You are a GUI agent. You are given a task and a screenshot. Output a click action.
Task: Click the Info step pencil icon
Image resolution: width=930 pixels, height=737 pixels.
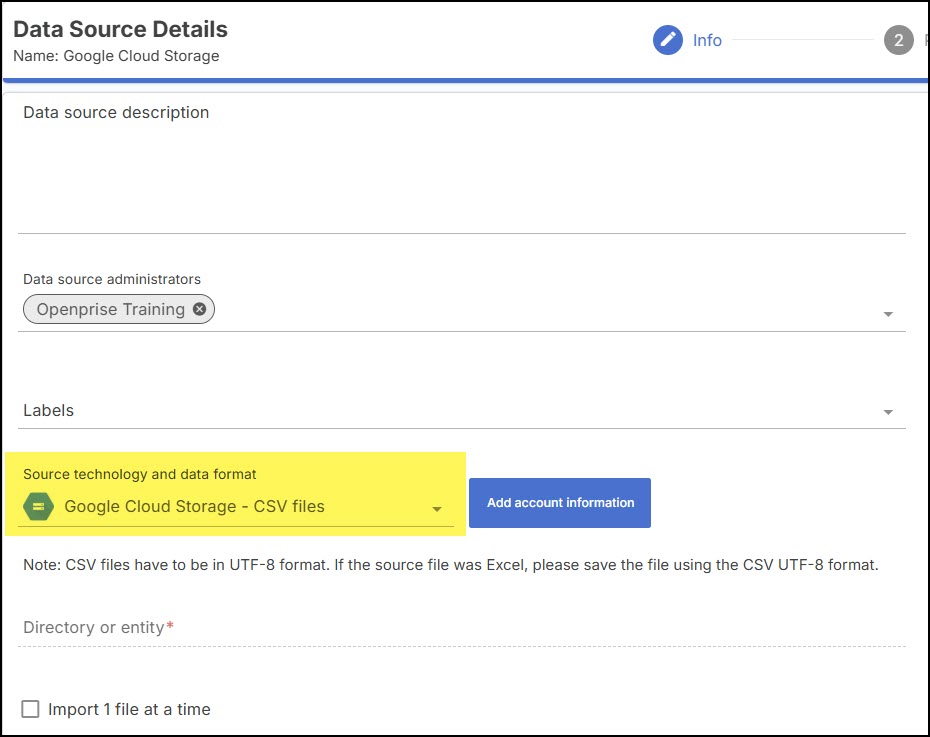click(668, 40)
